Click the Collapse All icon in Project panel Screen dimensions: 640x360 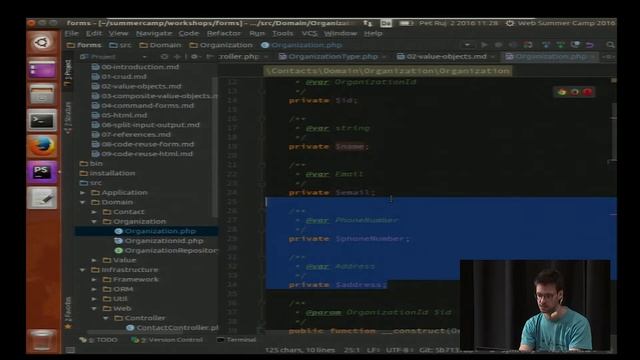pos(177,57)
